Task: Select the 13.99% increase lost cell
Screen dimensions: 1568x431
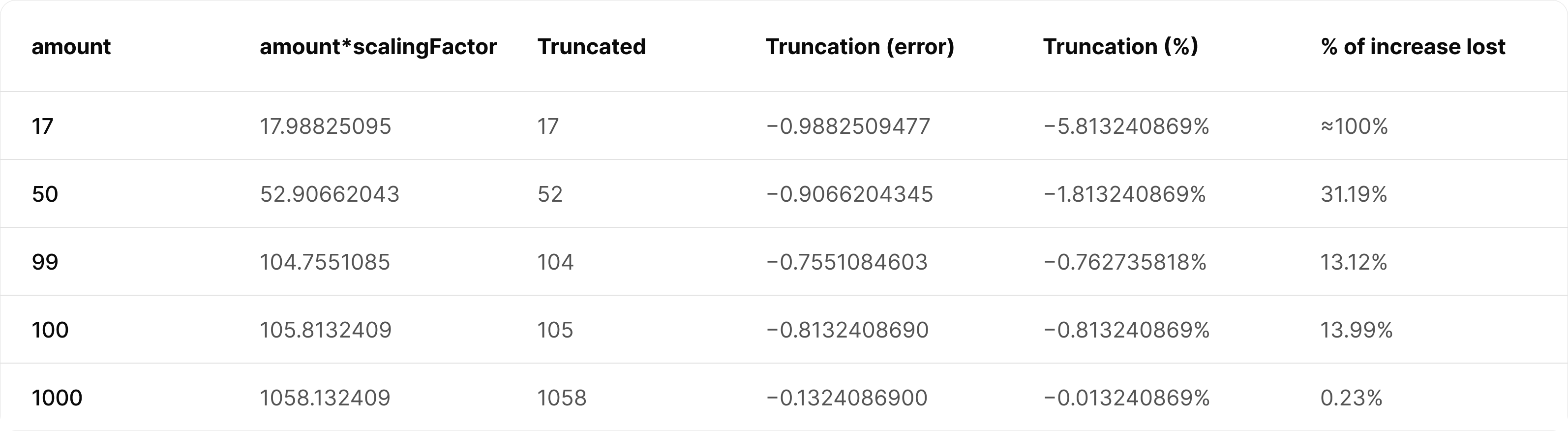Action: [x=1356, y=330]
